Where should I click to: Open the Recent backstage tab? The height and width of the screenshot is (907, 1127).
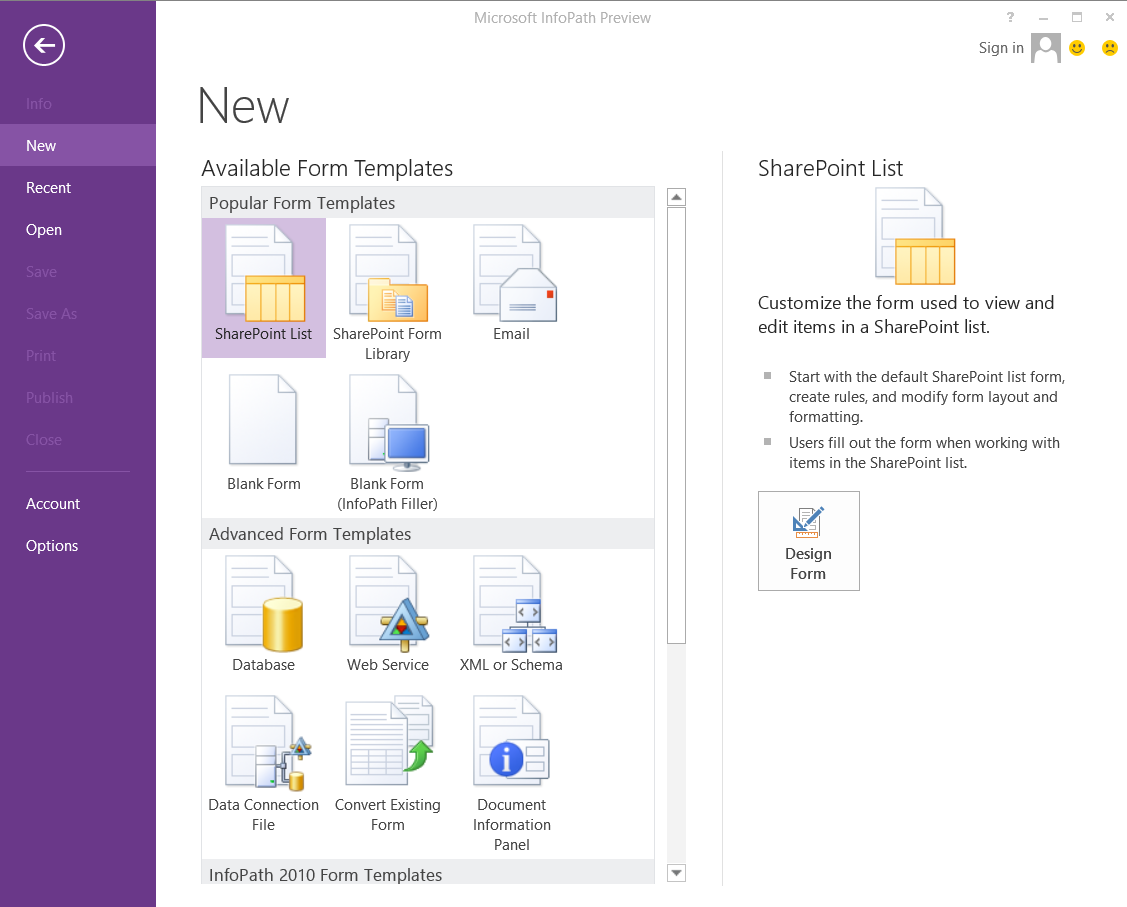78,188
